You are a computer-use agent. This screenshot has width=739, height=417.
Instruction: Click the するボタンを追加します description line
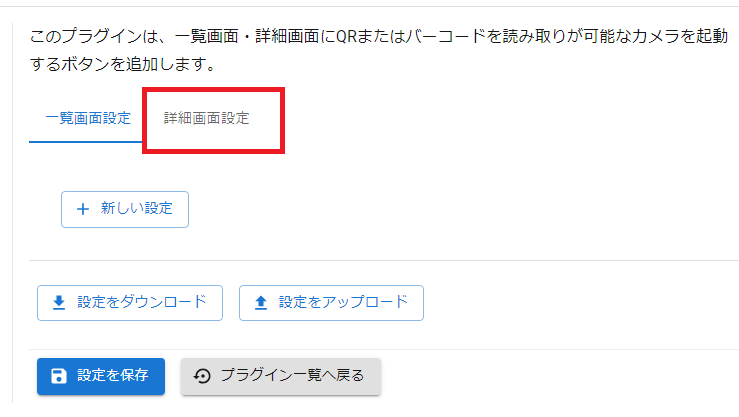pyautogui.click(x=123, y=64)
